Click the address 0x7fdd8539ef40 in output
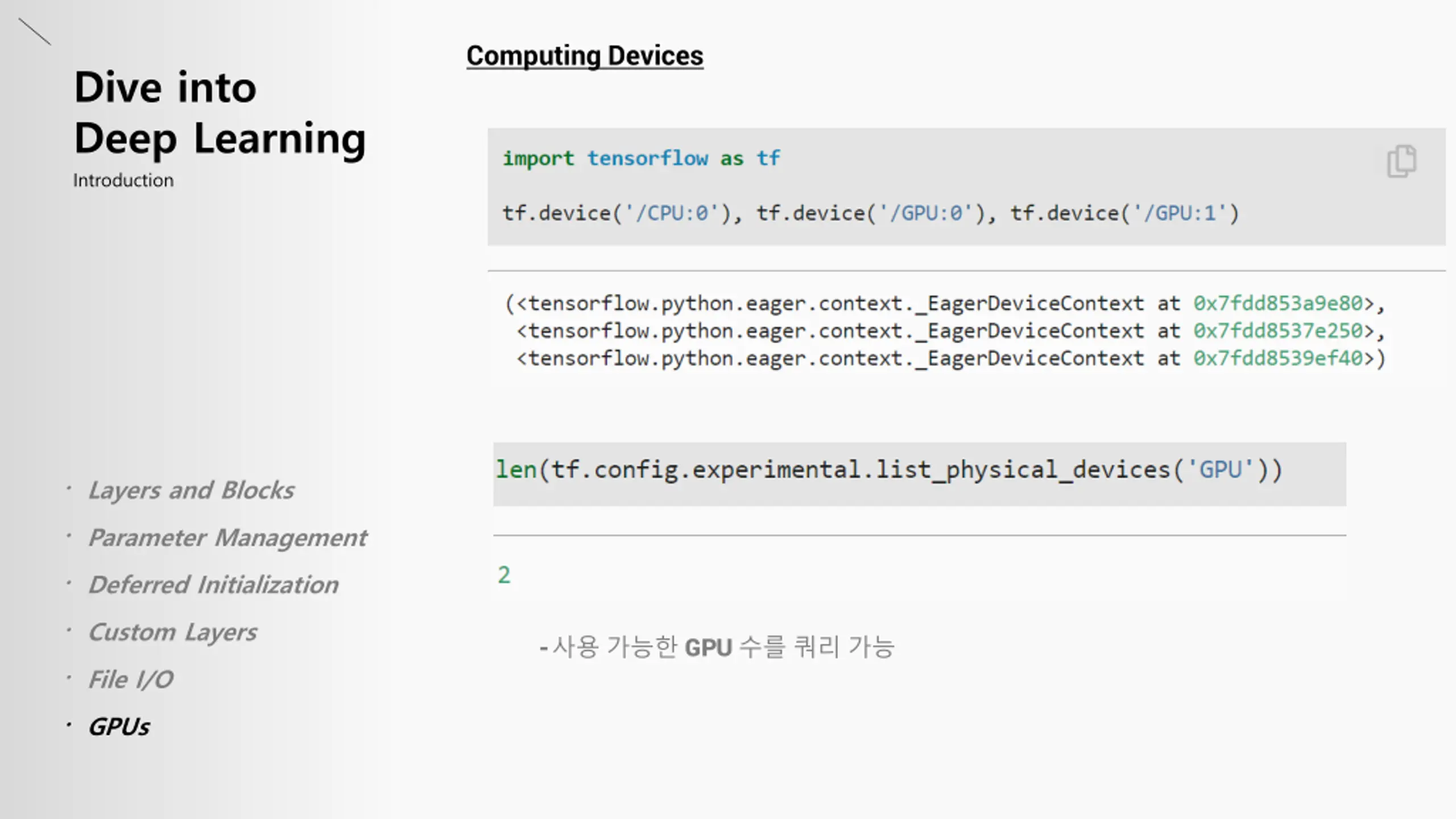1456x819 pixels. [1278, 358]
